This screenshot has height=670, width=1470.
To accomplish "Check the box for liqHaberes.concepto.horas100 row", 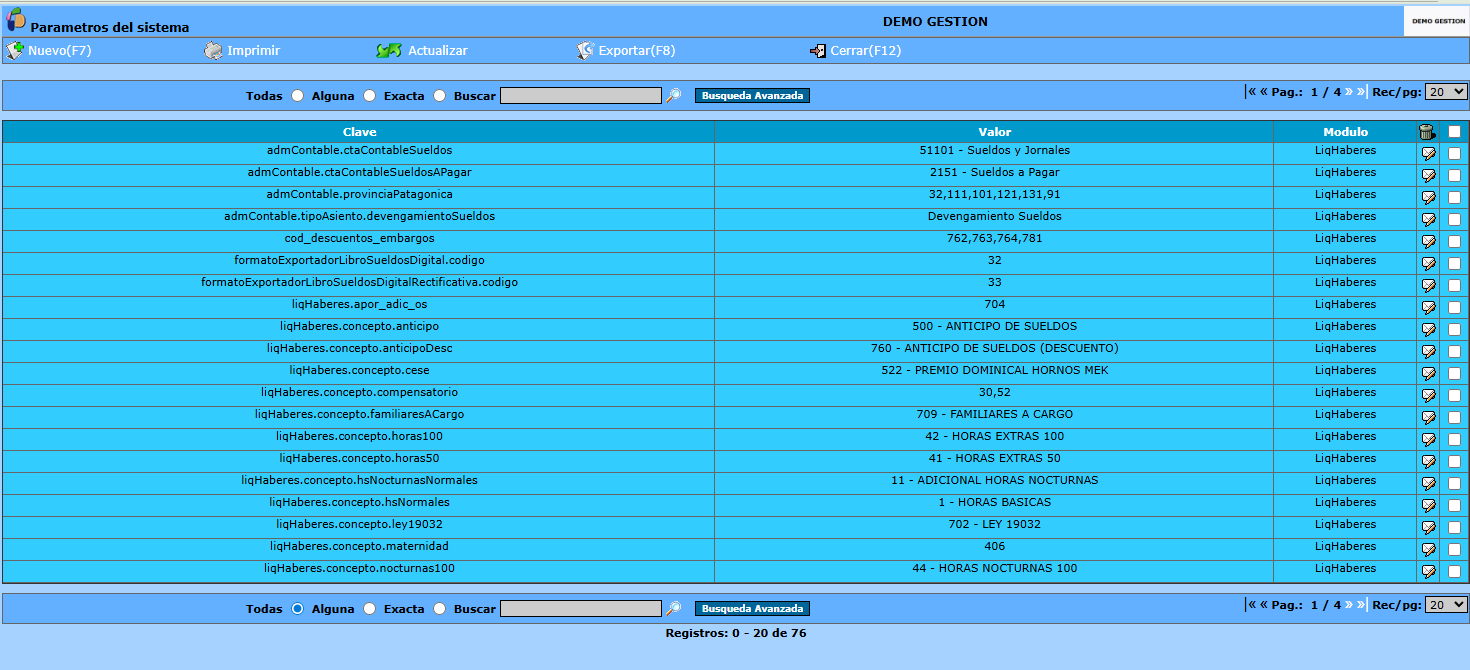I will 1454,440.
